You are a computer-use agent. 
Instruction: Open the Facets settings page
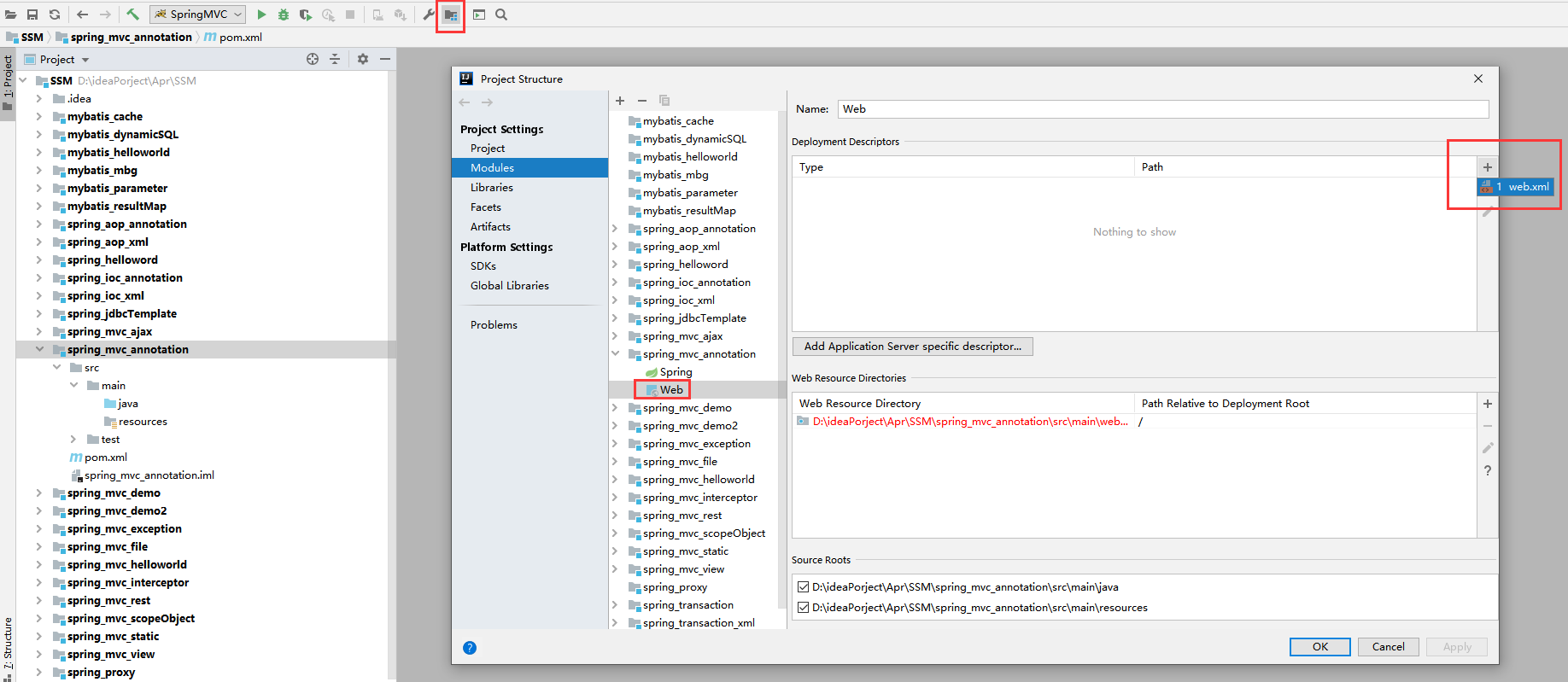[x=486, y=207]
